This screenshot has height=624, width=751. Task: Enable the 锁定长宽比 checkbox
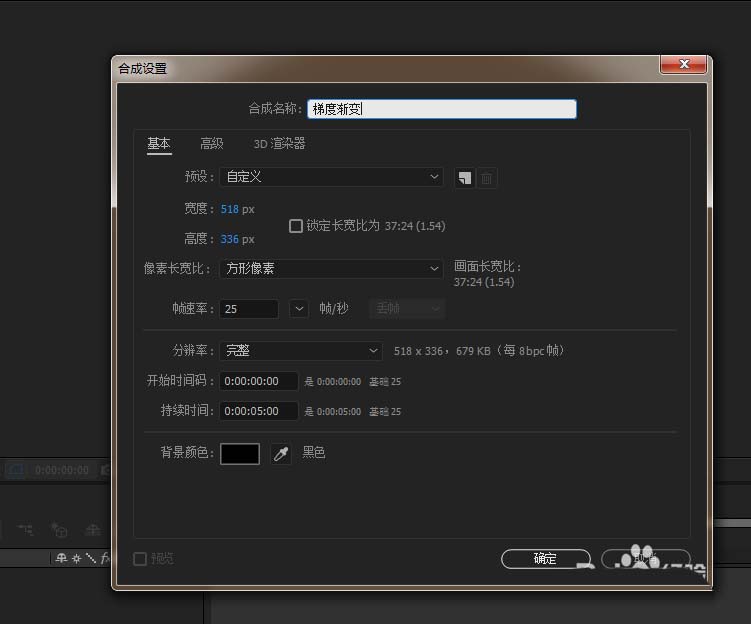(x=296, y=226)
